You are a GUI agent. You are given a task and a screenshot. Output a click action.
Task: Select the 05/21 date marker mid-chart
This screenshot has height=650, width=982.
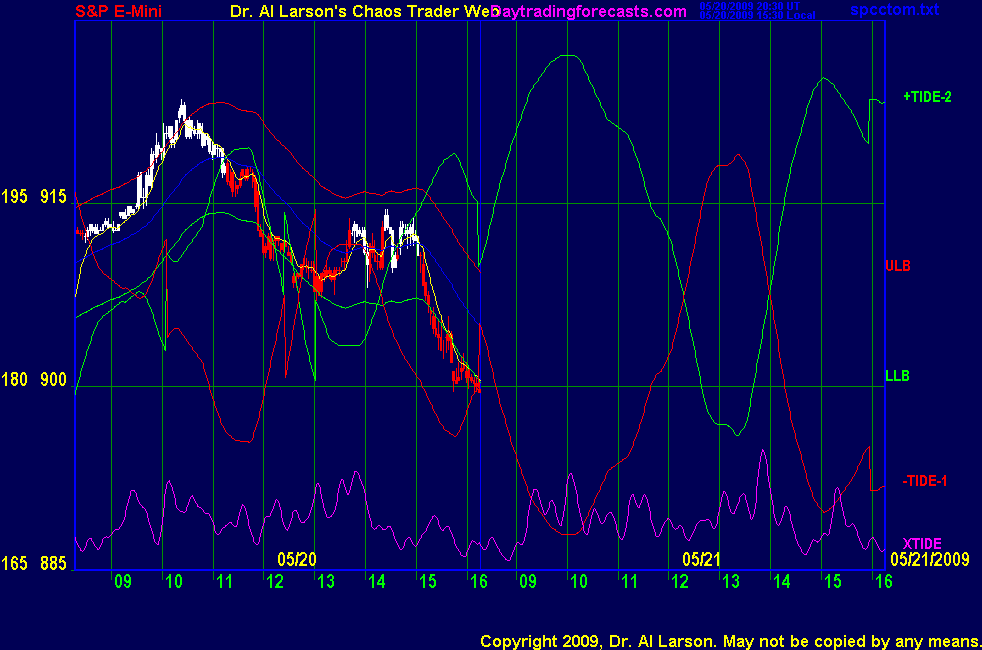702,559
